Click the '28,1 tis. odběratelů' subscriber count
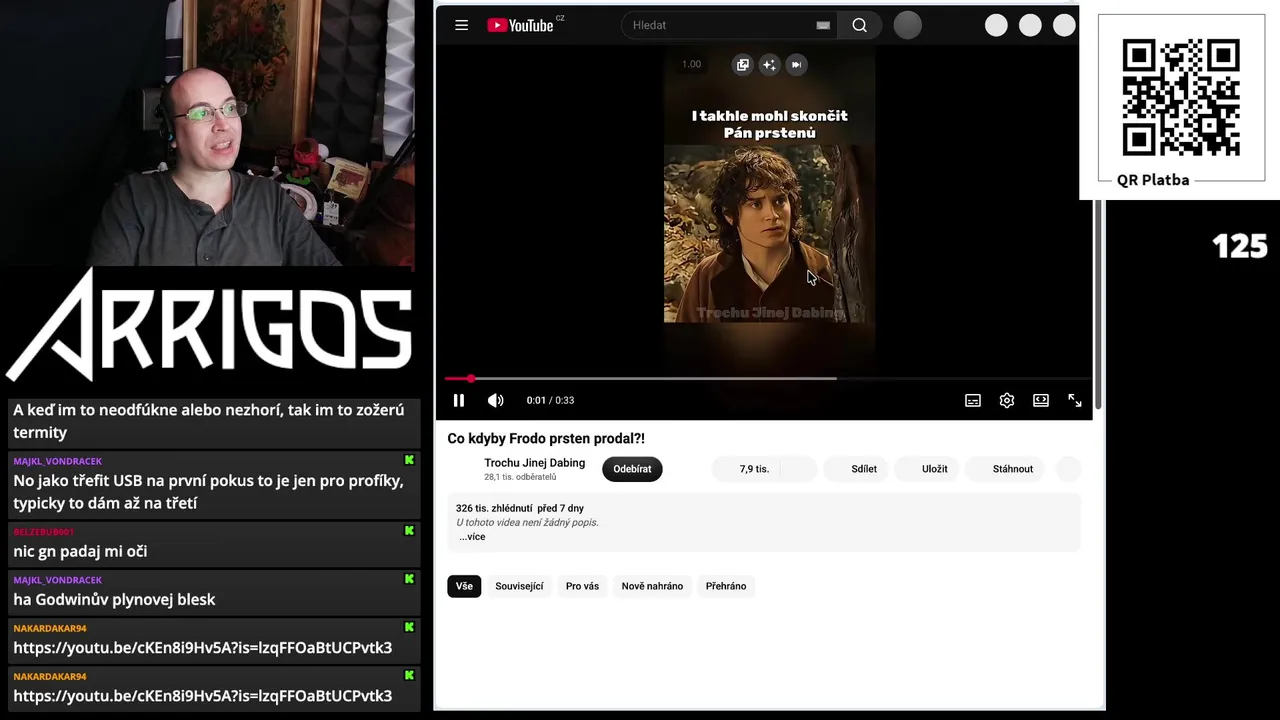Viewport: 1280px width, 720px height. click(x=520, y=478)
